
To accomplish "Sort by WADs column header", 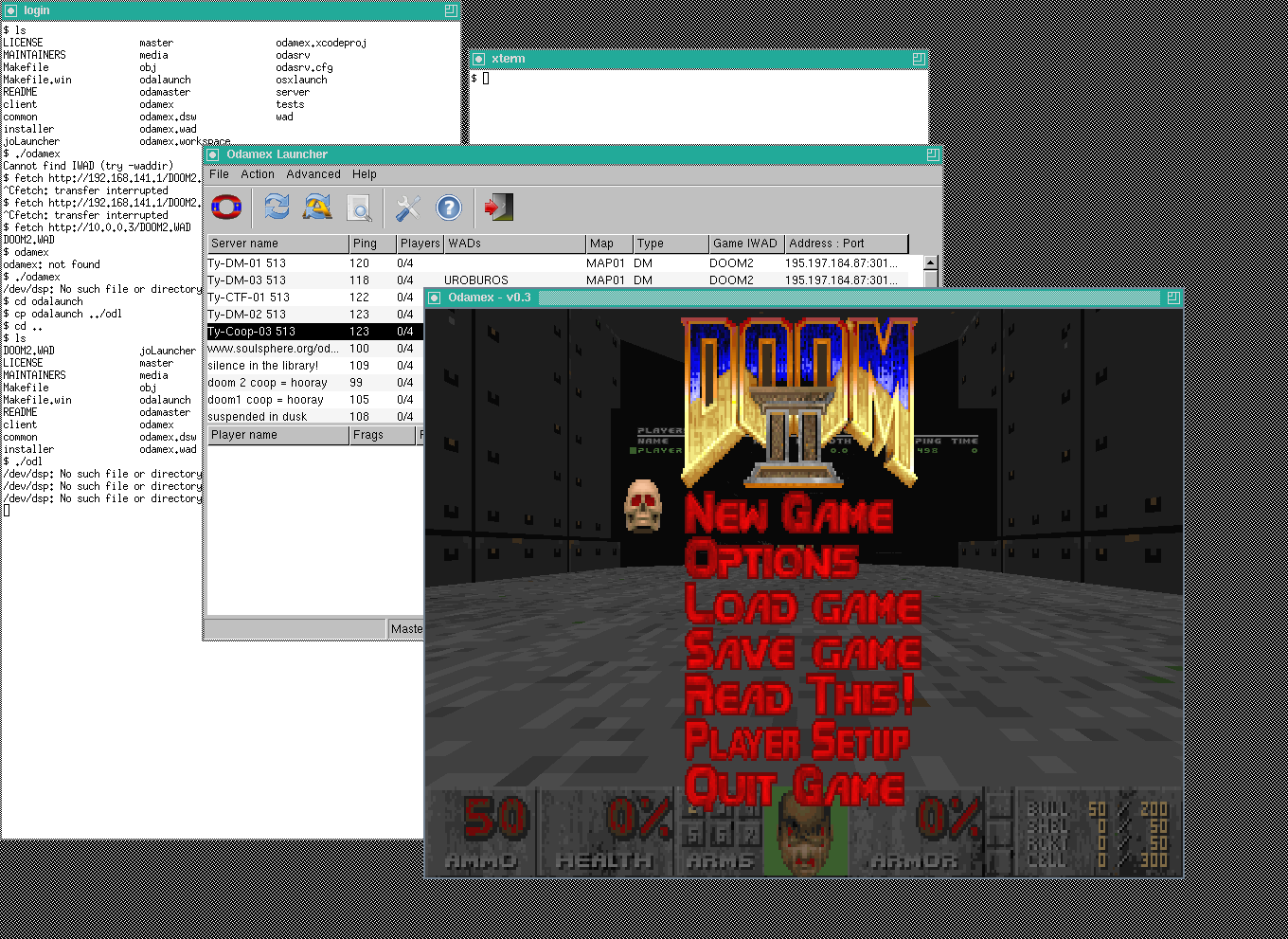I will (x=515, y=244).
